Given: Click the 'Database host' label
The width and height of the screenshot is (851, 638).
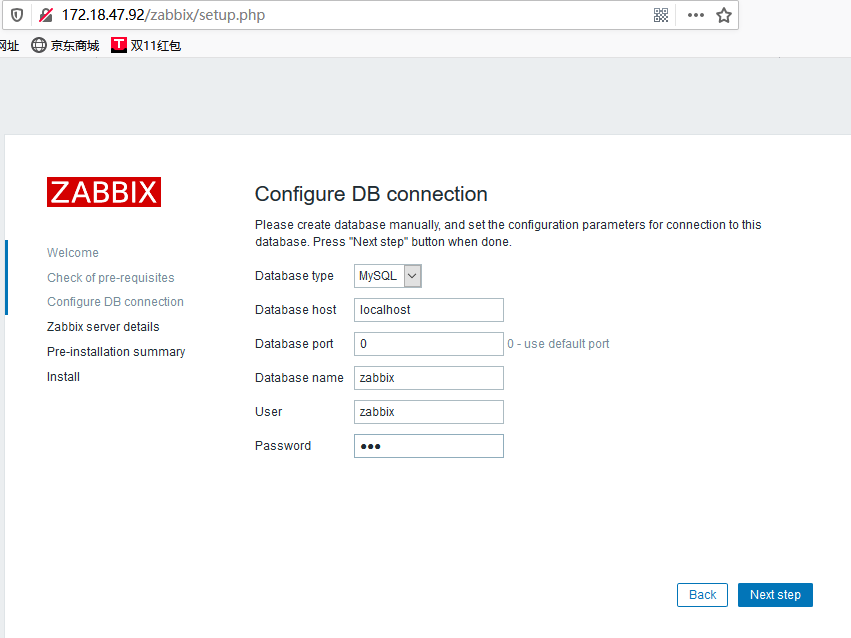Looking at the screenshot, I should pyautogui.click(x=296, y=310).
